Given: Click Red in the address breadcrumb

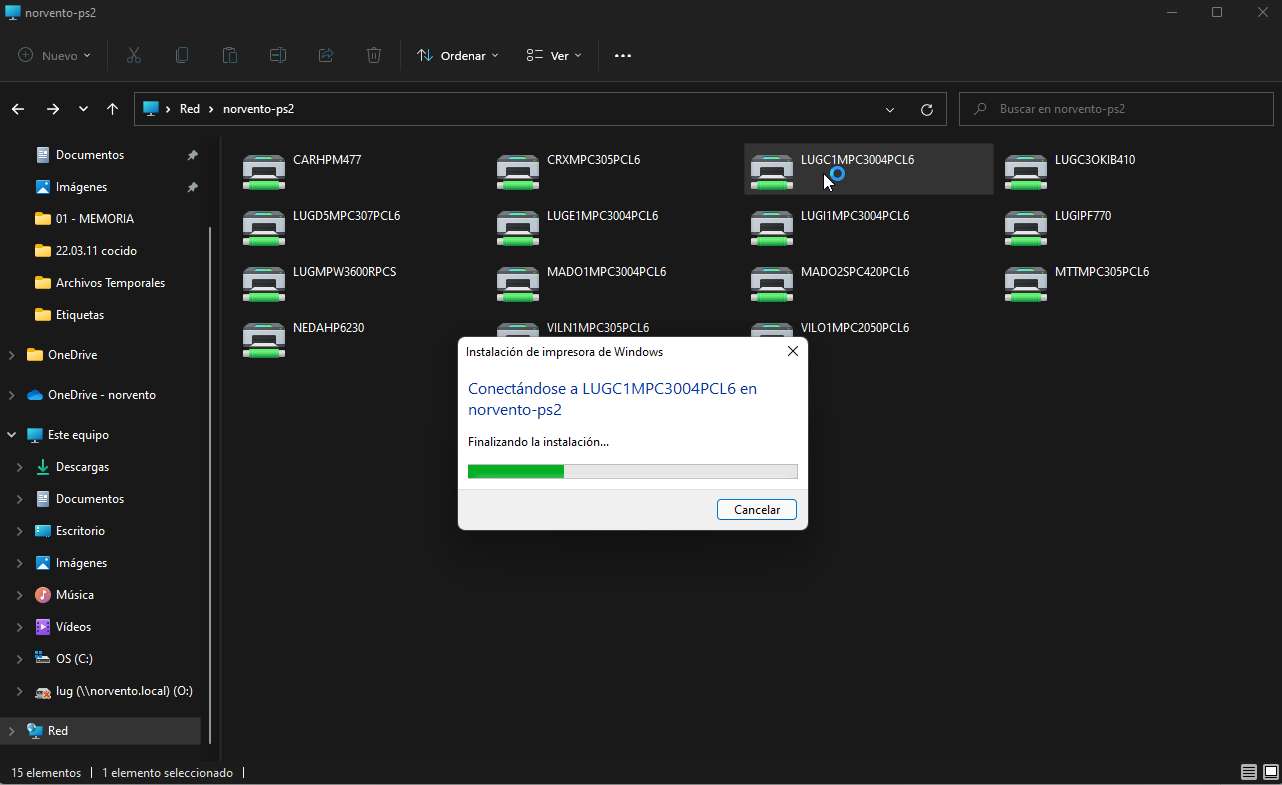Looking at the screenshot, I should [x=190, y=109].
